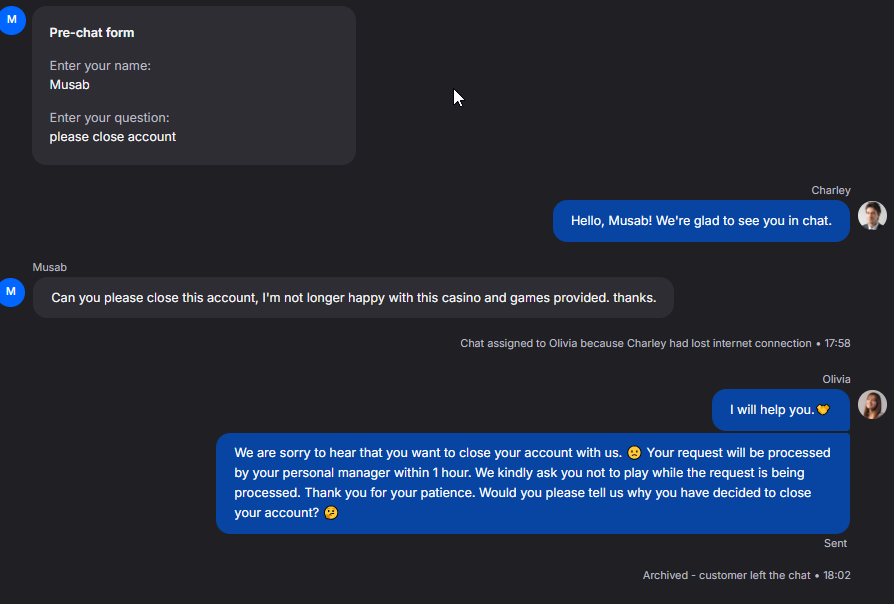894x604 pixels.
Task: Open agent Charley's profile photo
Action: [x=872, y=216]
